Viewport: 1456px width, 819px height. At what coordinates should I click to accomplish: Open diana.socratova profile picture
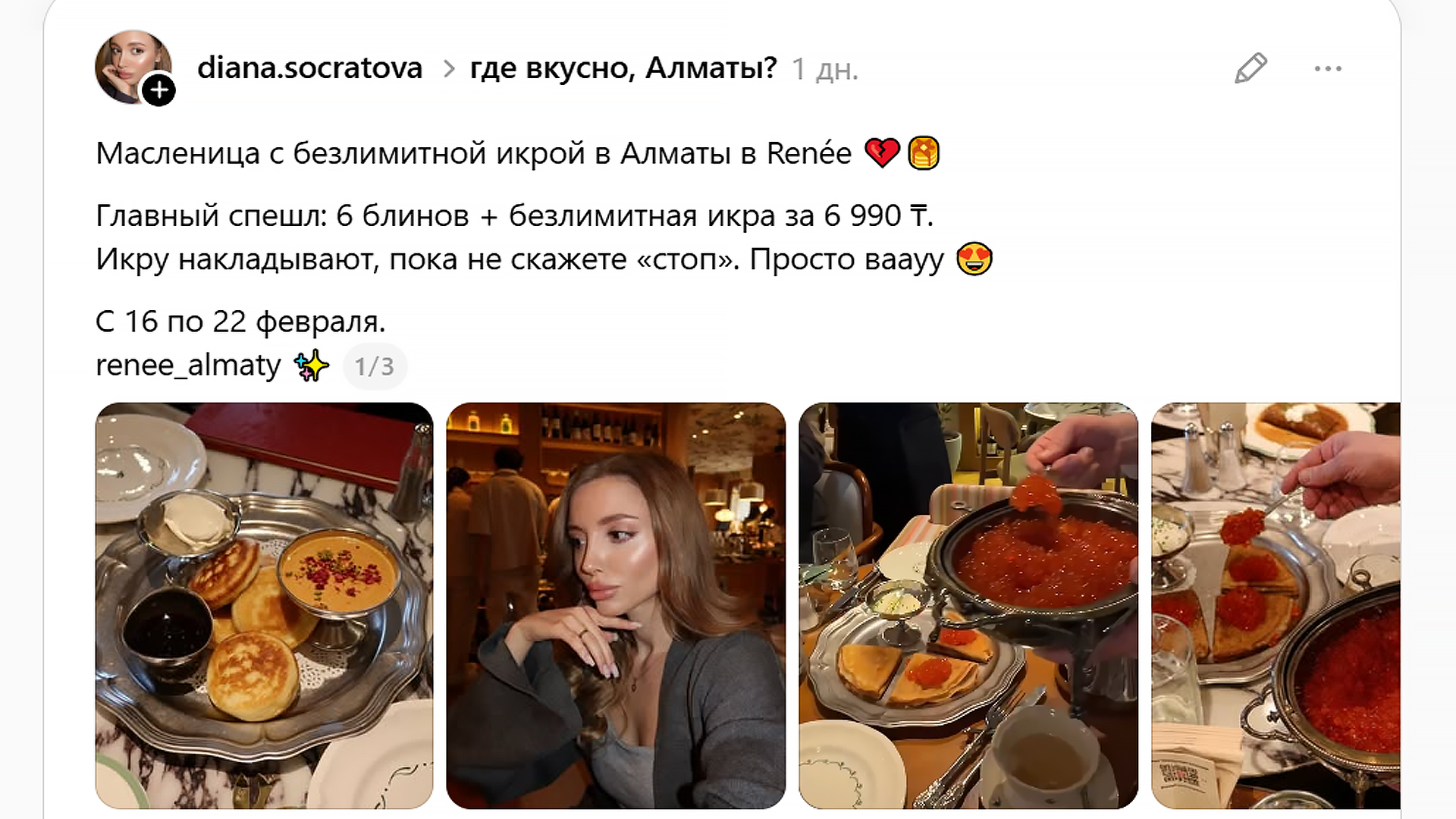click(x=132, y=67)
